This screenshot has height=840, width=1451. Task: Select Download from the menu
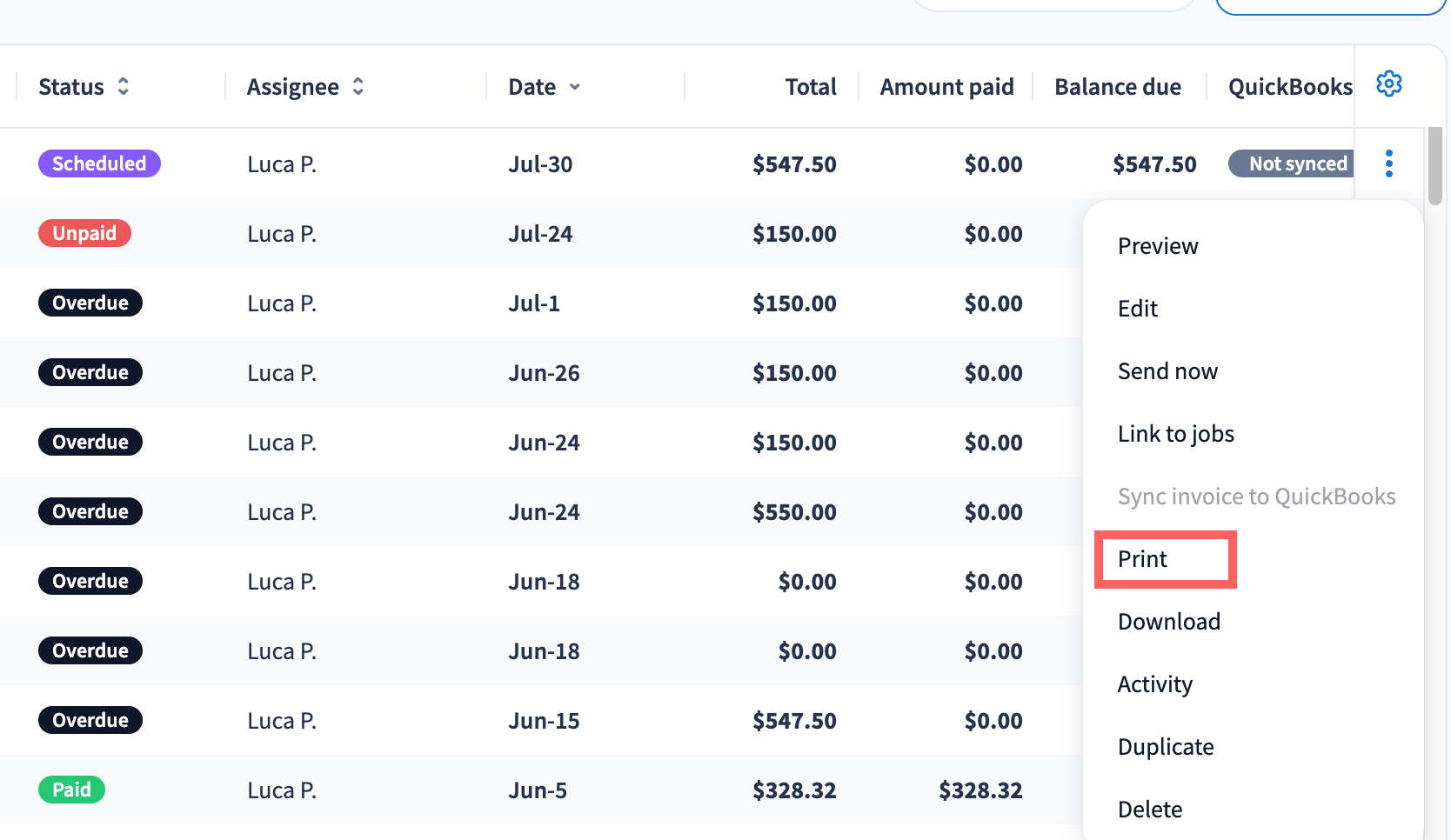(1169, 622)
